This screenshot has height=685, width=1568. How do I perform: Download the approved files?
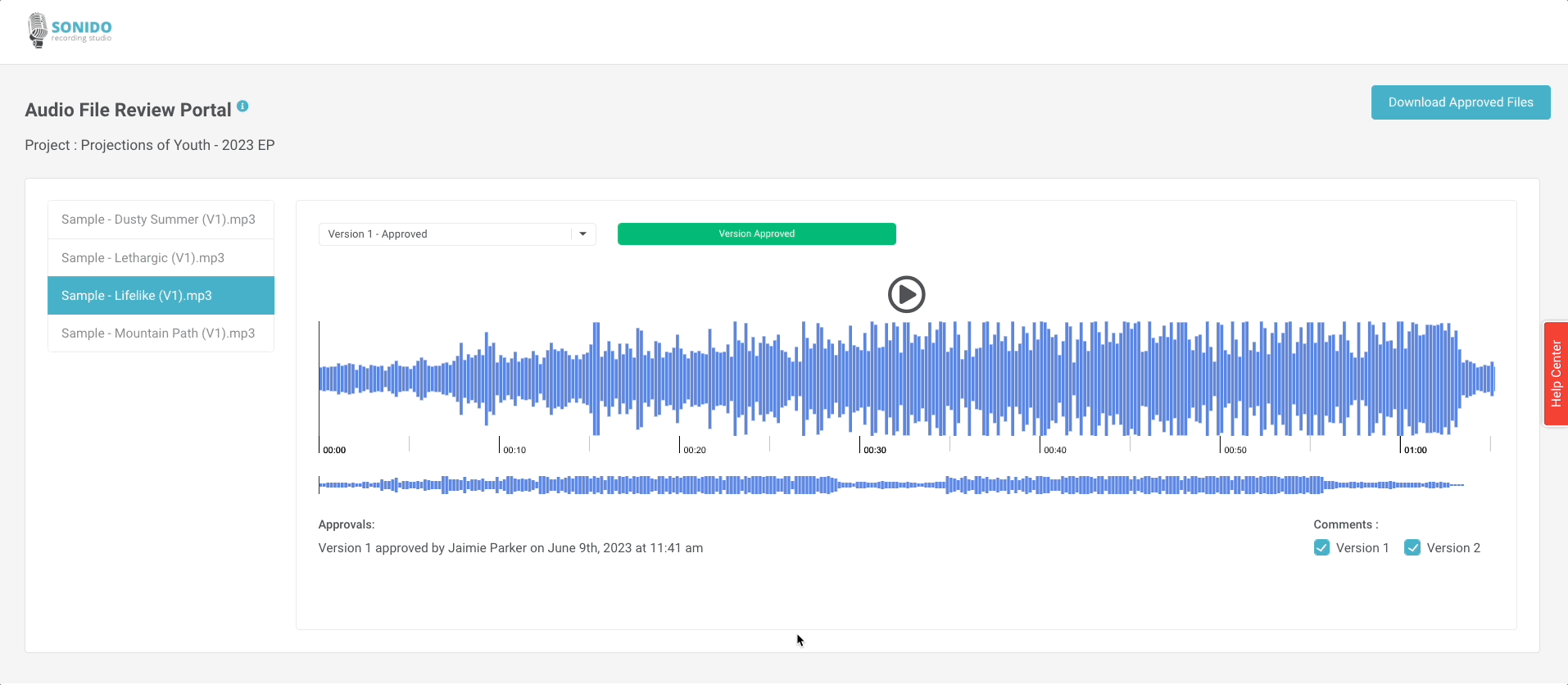[x=1460, y=102]
